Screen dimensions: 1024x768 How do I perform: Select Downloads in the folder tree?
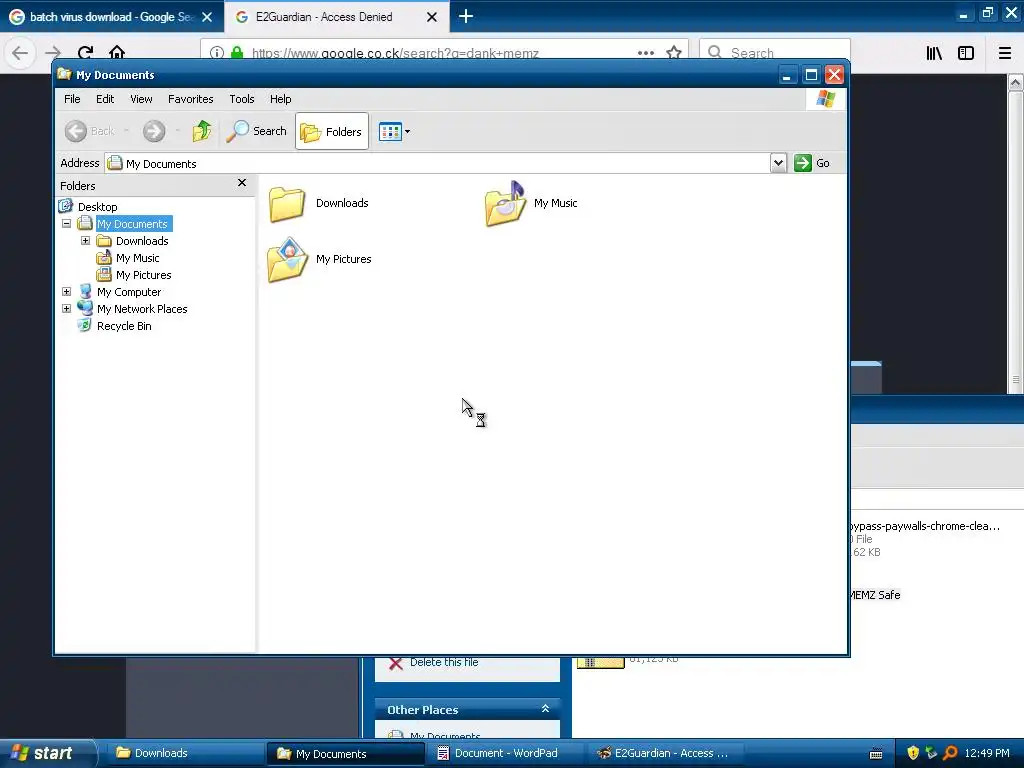click(142, 241)
